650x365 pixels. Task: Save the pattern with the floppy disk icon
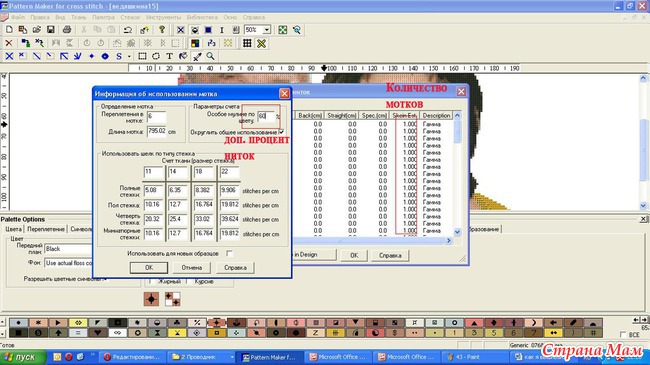click(51, 30)
